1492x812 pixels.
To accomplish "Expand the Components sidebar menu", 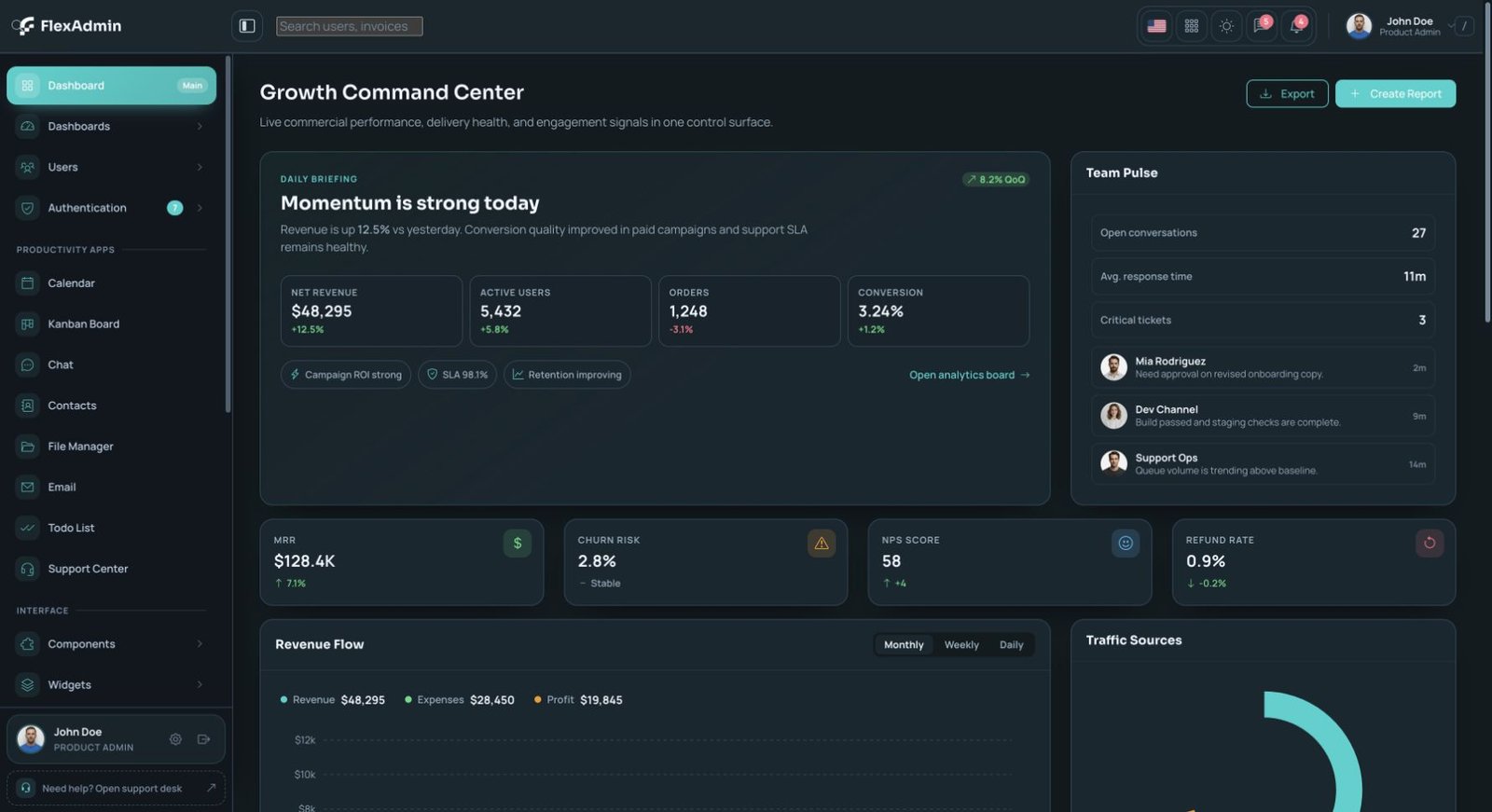I will pos(111,644).
